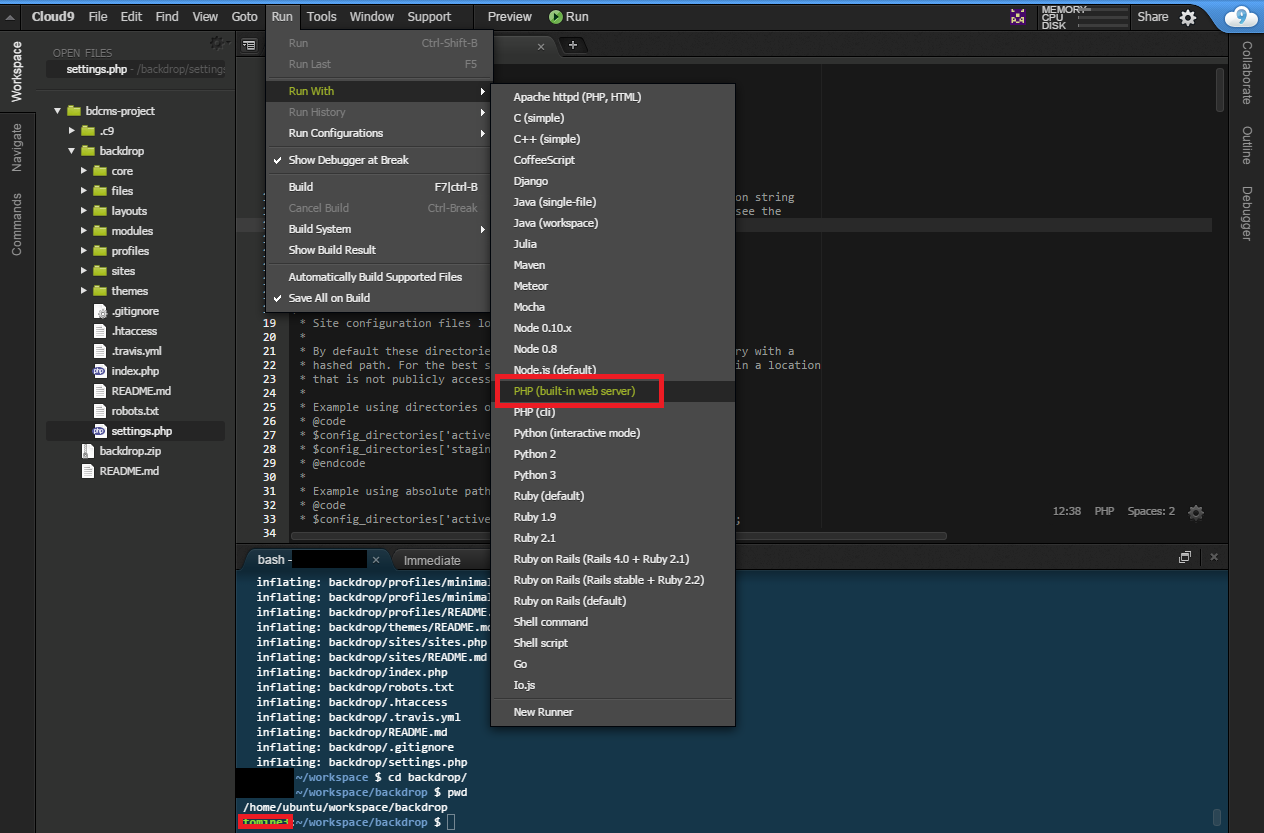Open the Navigate side panel
The width and height of the screenshot is (1264, 833).
17,148
